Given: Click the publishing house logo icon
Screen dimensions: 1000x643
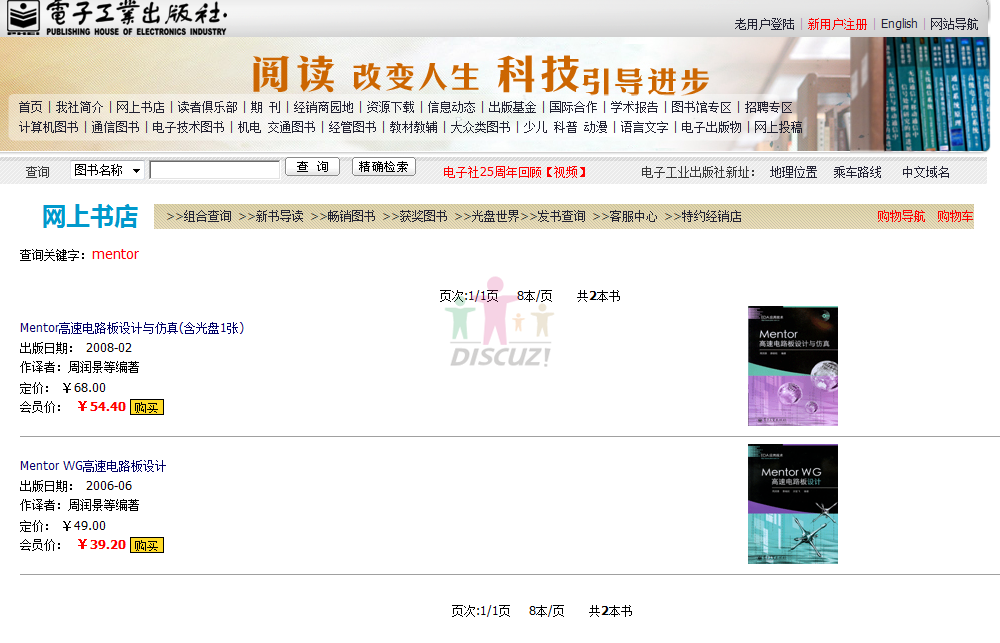Looking at the screenshot, I should pyautogui.click(x=23, y=18).
